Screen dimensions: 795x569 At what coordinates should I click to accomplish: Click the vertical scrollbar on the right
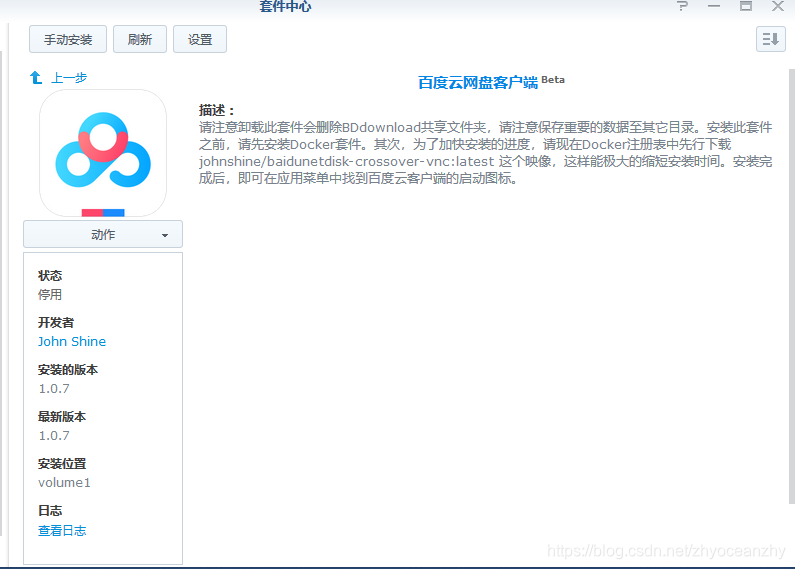click(x=791, y=286)
